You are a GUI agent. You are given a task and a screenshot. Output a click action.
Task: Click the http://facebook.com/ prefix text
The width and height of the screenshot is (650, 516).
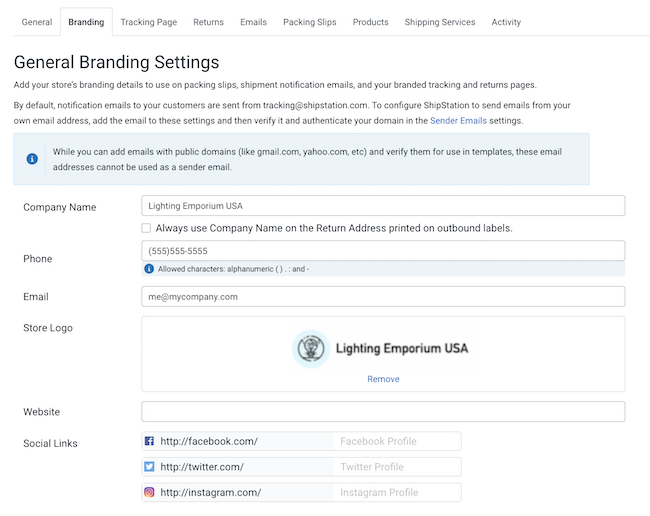click(x=209, y=441)
